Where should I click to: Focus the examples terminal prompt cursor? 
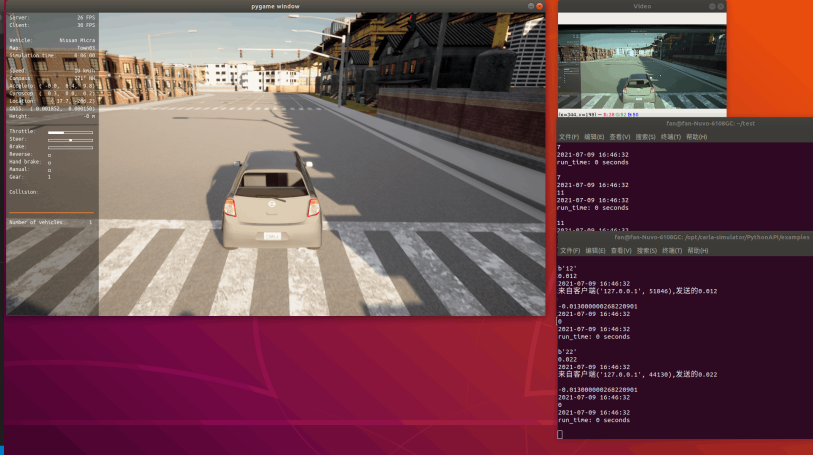(x=560, y=435)
